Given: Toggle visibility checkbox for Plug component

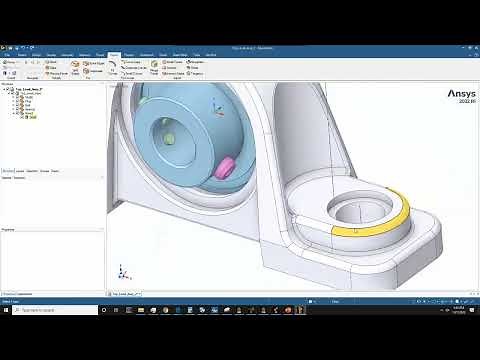Looking at the screenshot, I should pyautogui.click(x=17, y=101).
